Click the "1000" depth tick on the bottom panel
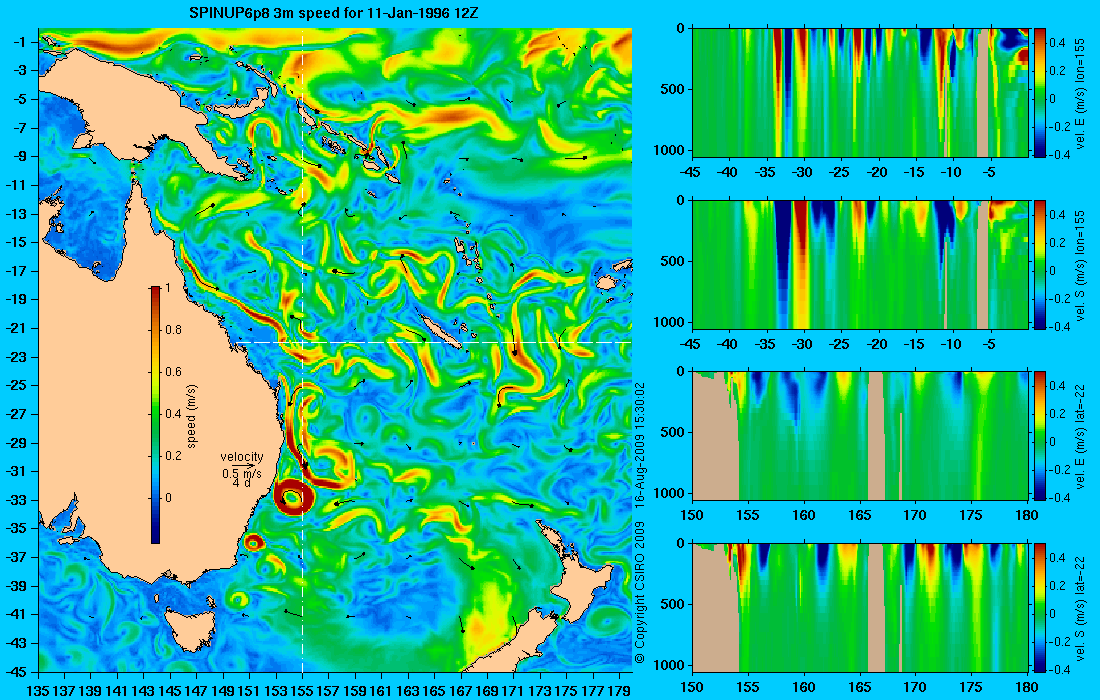The image size is (1100, 700). point(671,665)
